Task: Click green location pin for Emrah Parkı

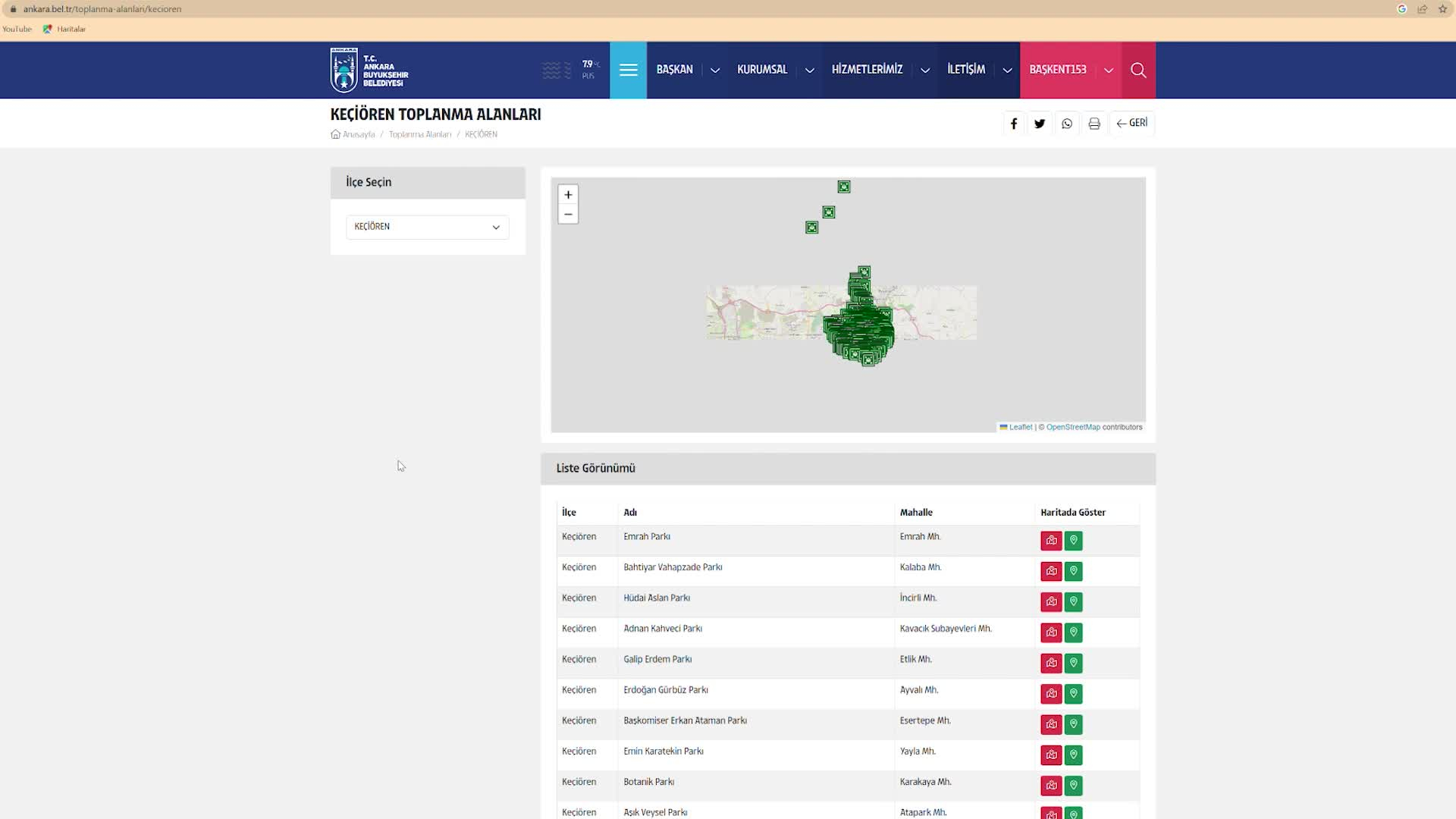Action: pyautogui.click(x=1073, y=541)
